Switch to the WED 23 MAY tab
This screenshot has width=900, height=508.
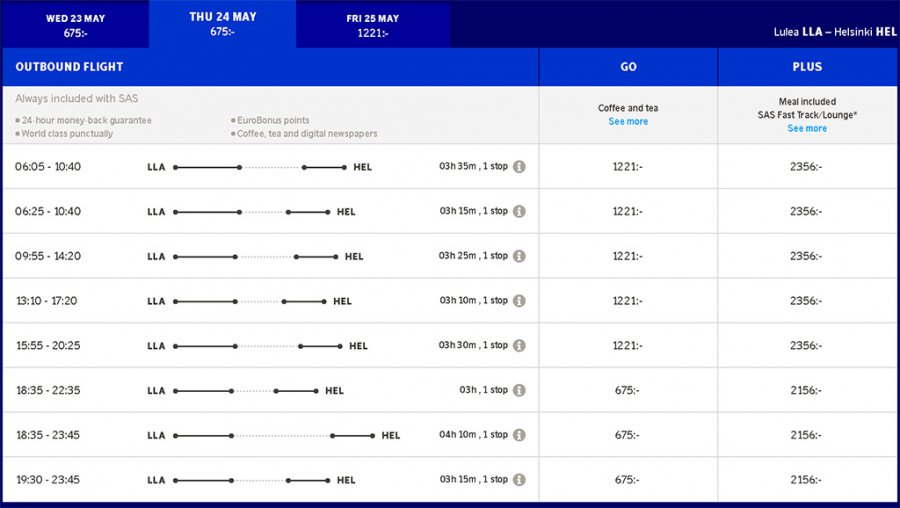coord(75,25)
